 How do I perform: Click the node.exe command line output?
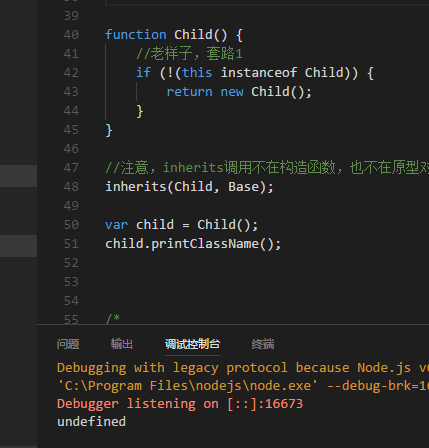(243, 386)
